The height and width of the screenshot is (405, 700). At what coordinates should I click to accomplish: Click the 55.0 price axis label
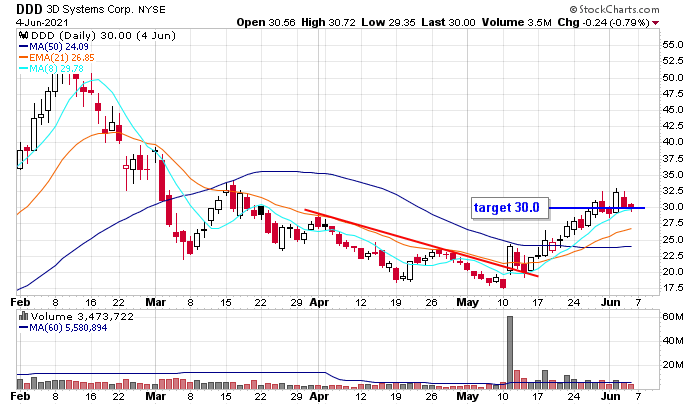pyautogui.click(x=673, y=45)
